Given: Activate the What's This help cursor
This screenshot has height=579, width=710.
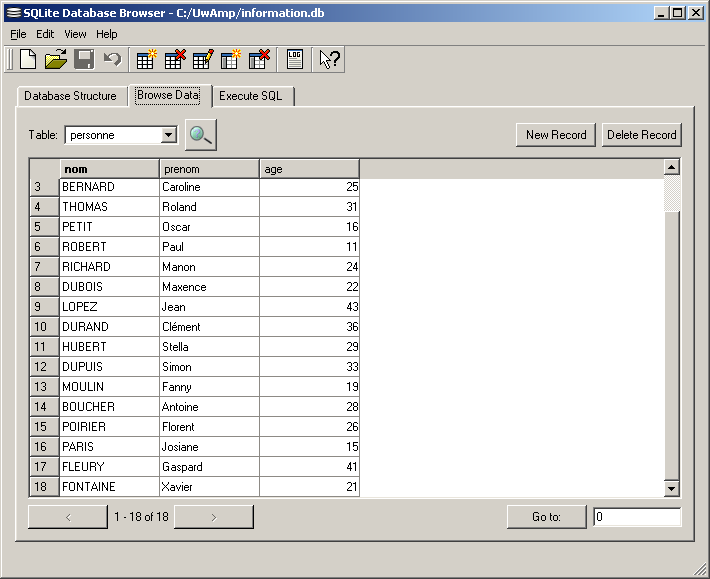Looking at the screenshot, I should click(x=329, y=60).
